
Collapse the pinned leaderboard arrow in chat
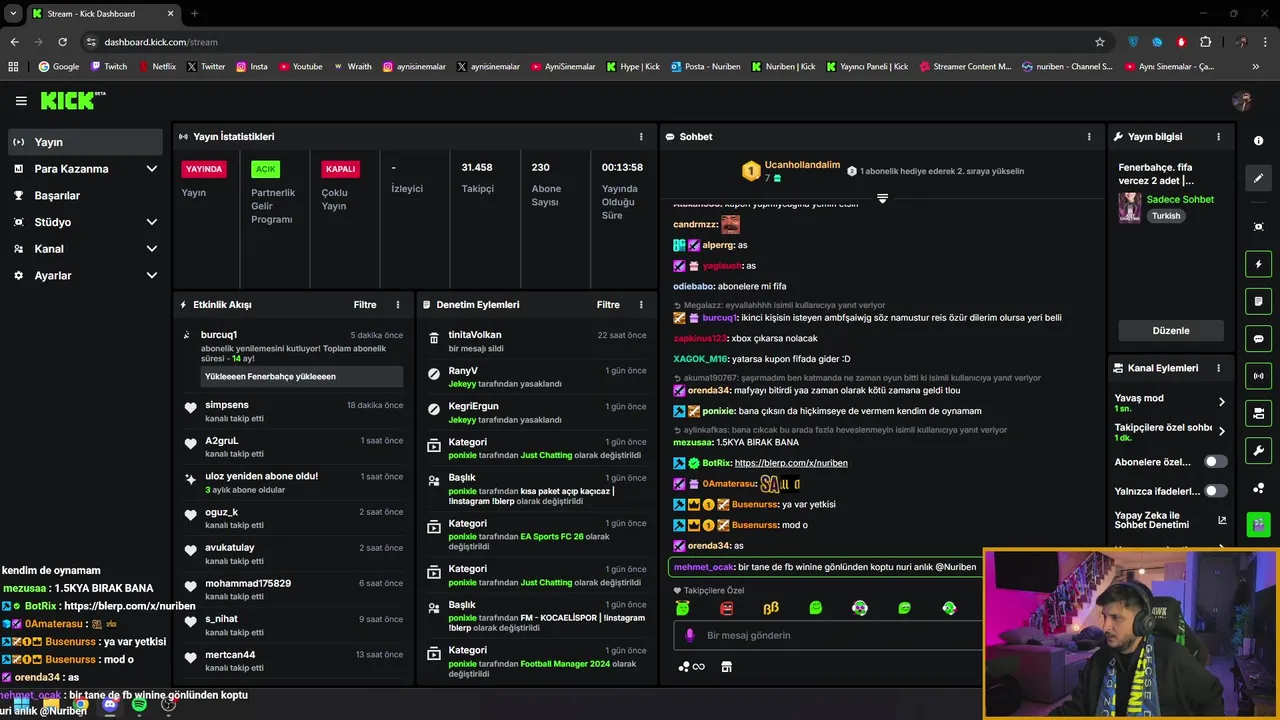click(x=882, y=199)
